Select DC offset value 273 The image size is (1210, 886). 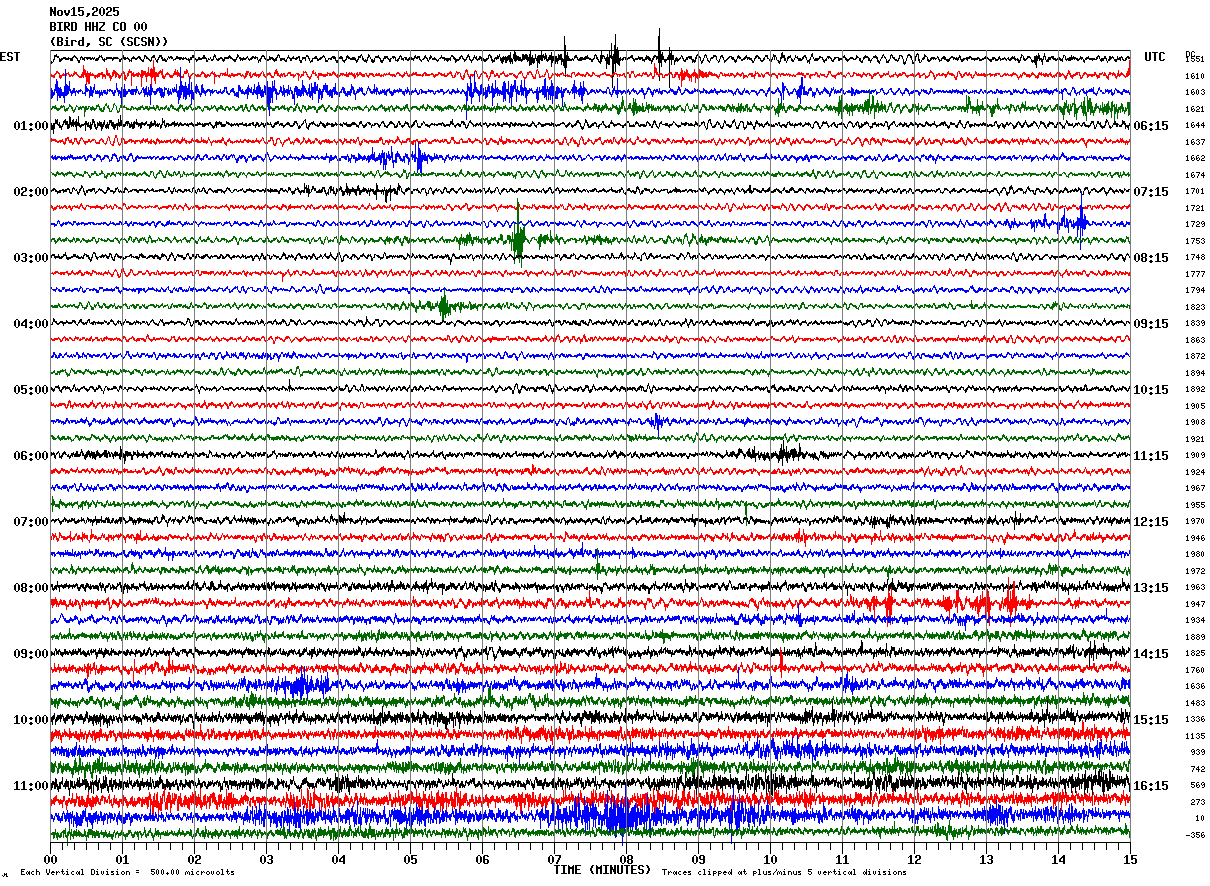(x=1198, y=802)
